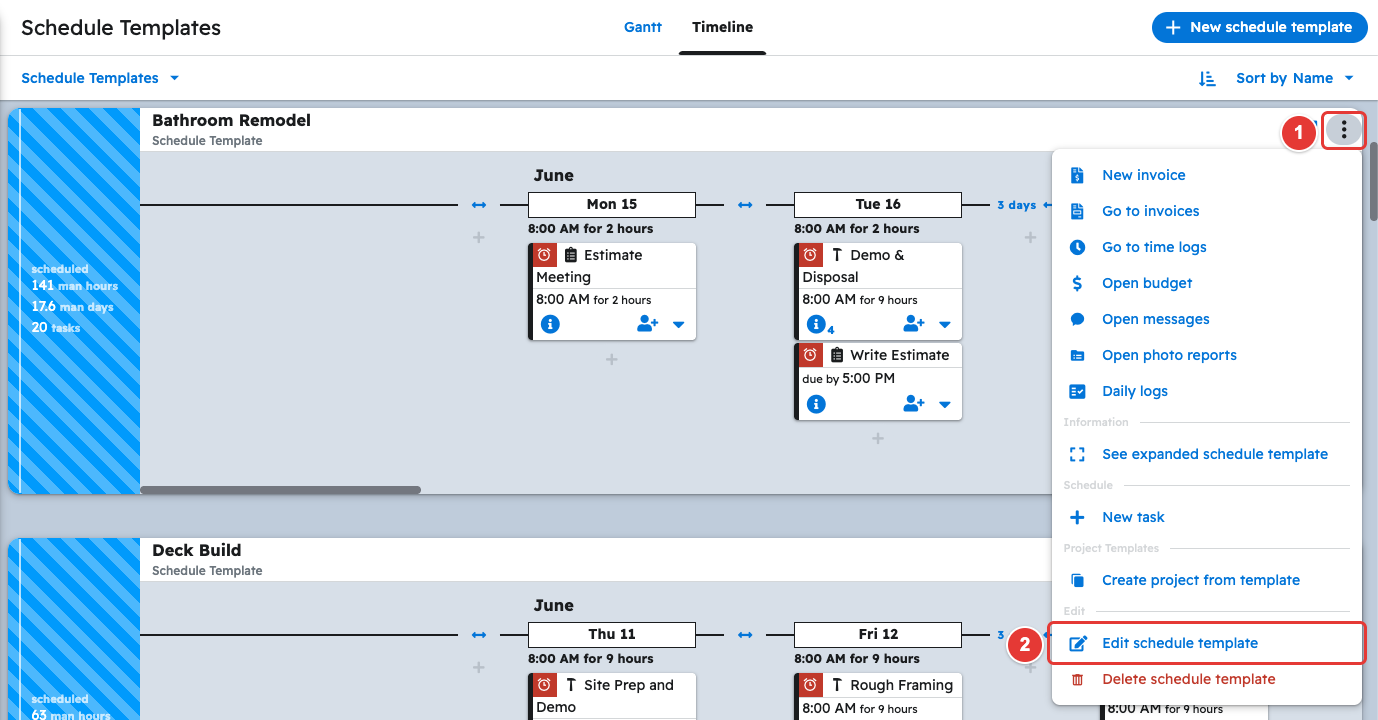Click the Mon 15 date header

tap(612, 204)
